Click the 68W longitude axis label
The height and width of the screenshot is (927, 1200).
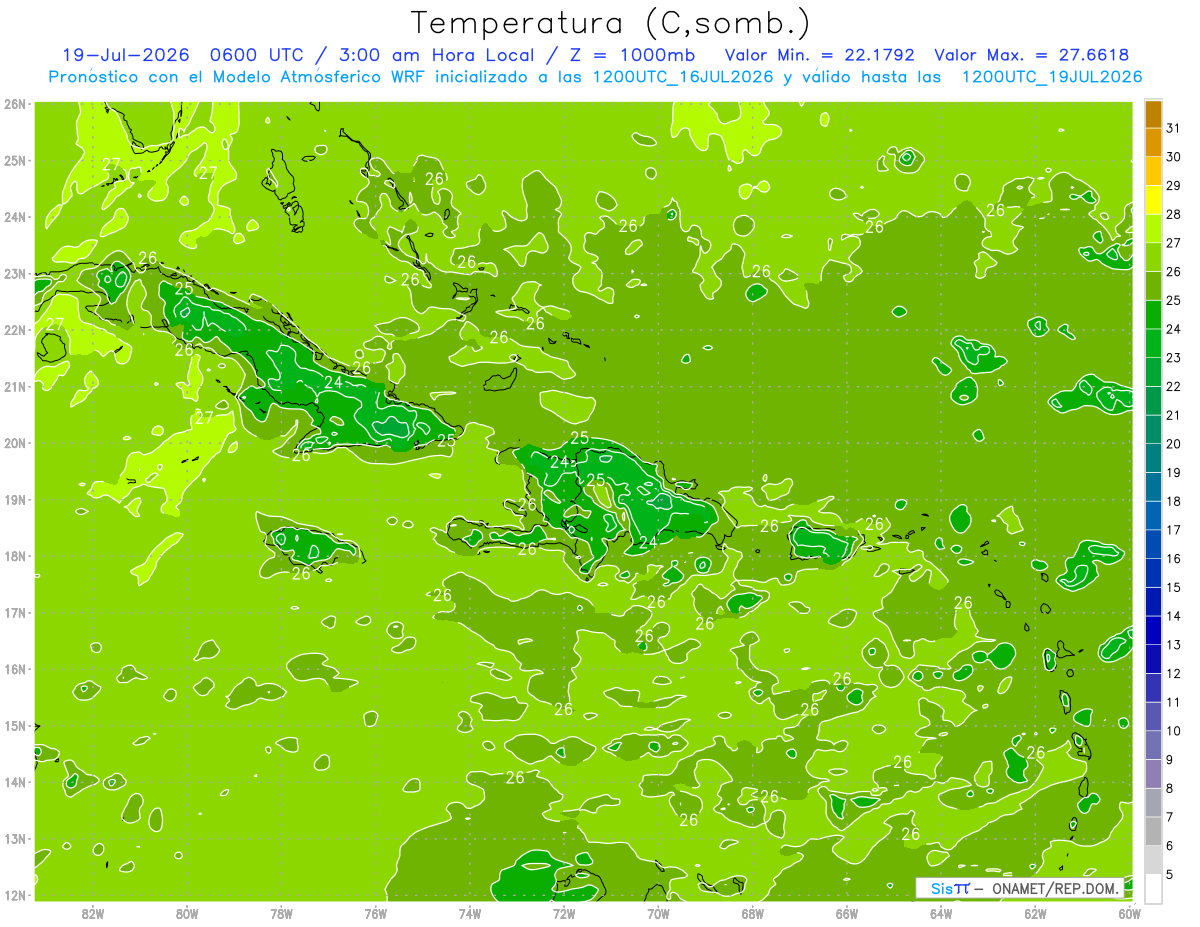click(x=753, y=913)
